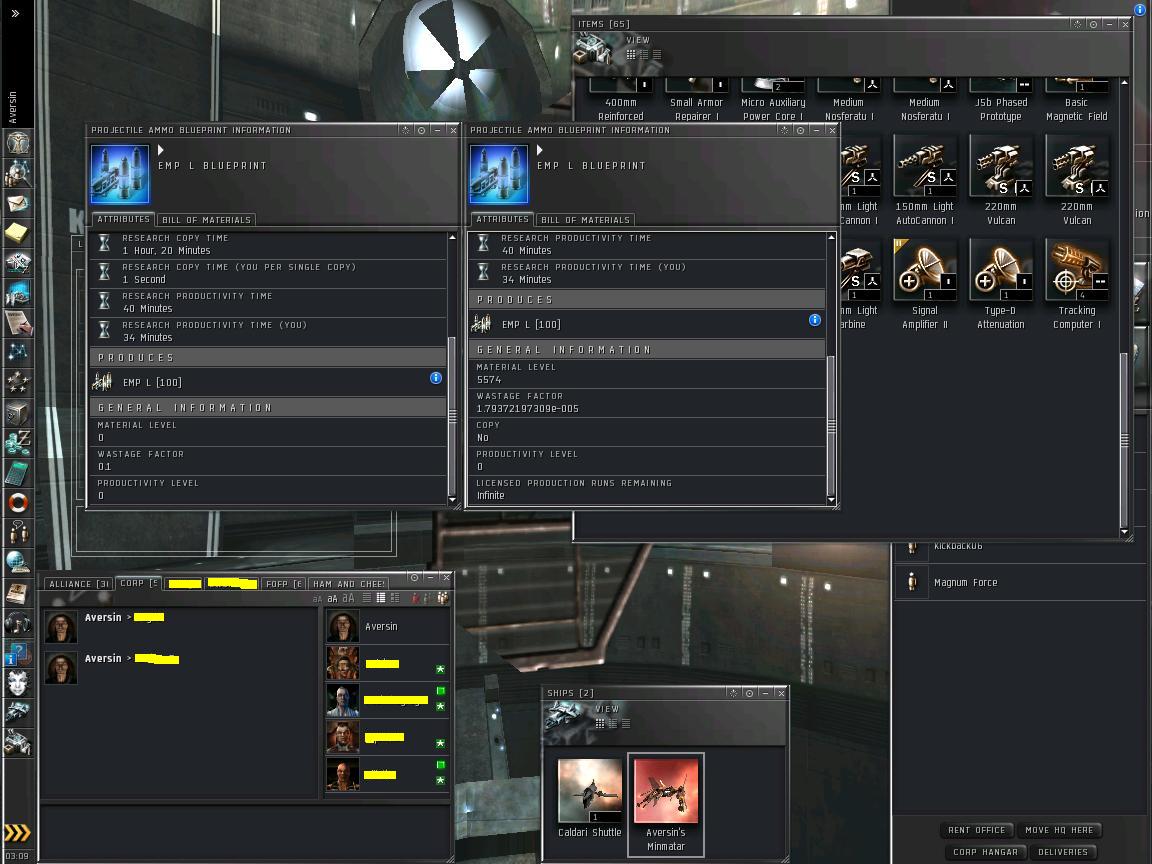This screenshot has width=1152, height=864.
Task: Toggle hidden member list icon in chat
Action: pos(415,598)
